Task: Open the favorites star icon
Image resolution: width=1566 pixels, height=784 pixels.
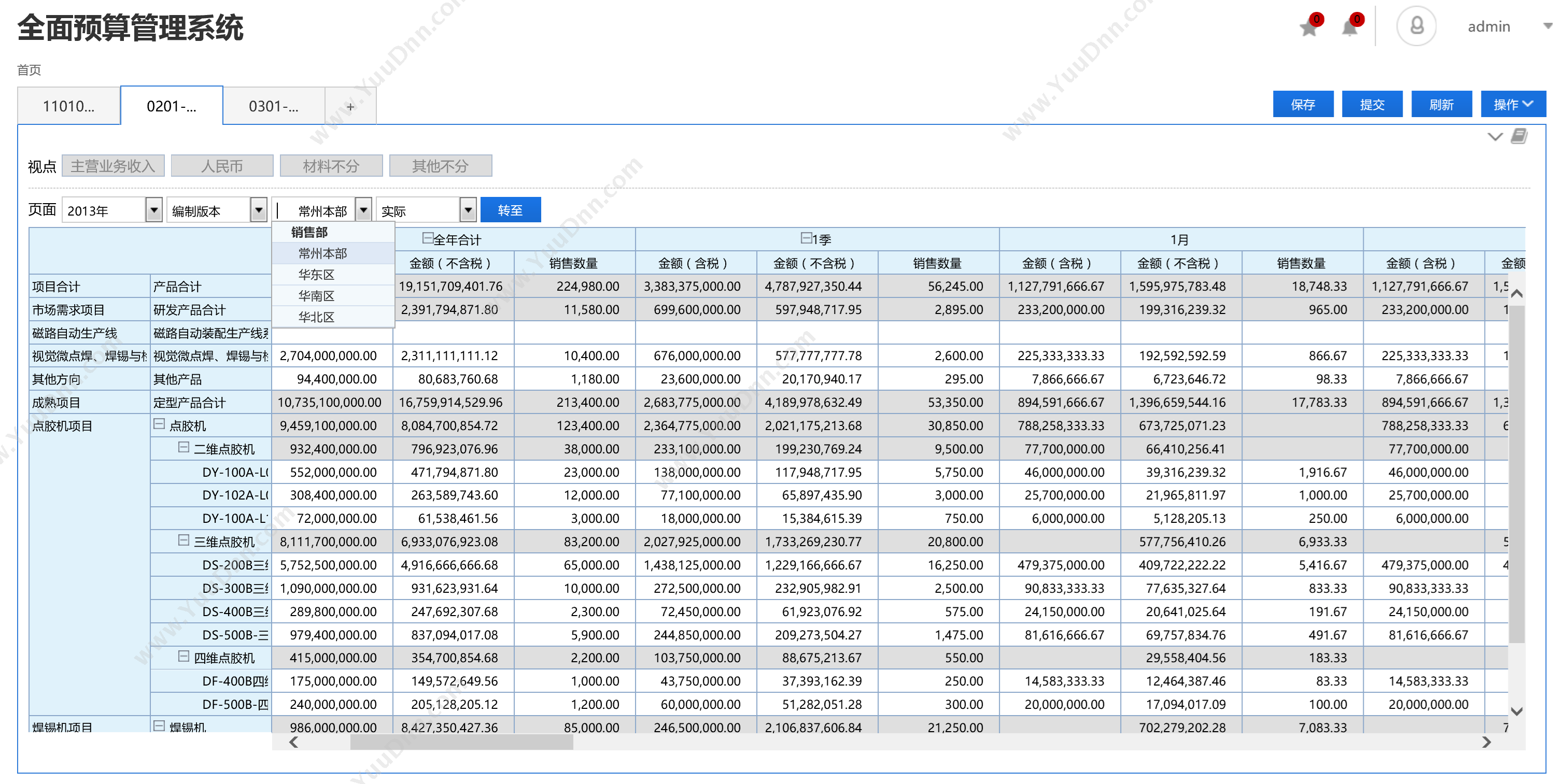Action: (x=1308, y=28)
